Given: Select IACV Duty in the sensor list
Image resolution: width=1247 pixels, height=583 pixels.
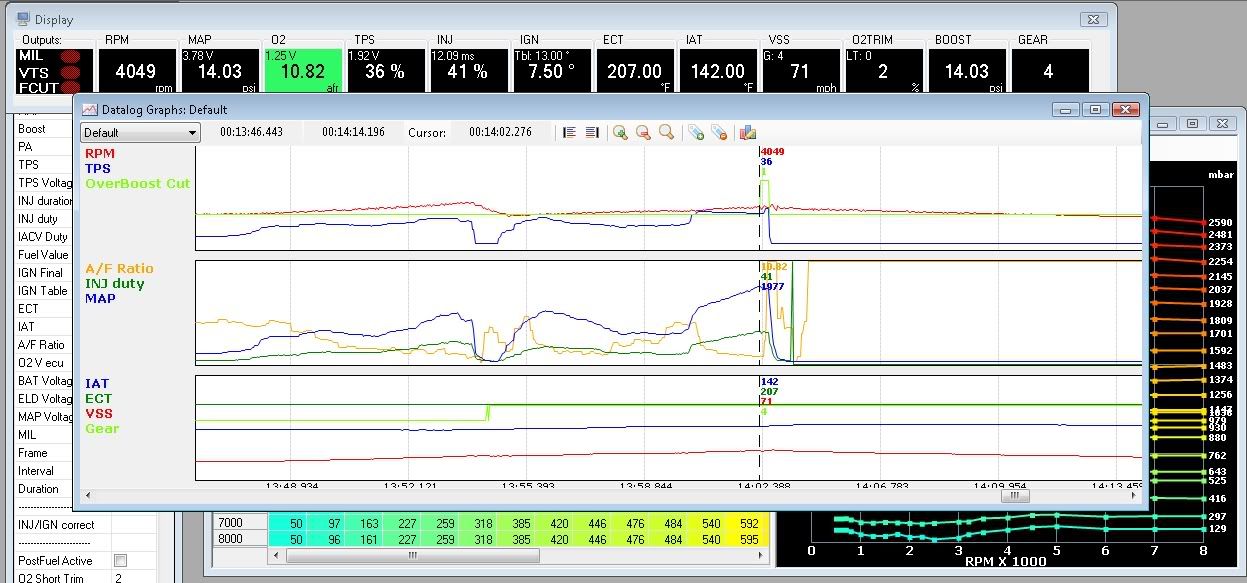Looking at the screenshot, I should pos(43,237).
